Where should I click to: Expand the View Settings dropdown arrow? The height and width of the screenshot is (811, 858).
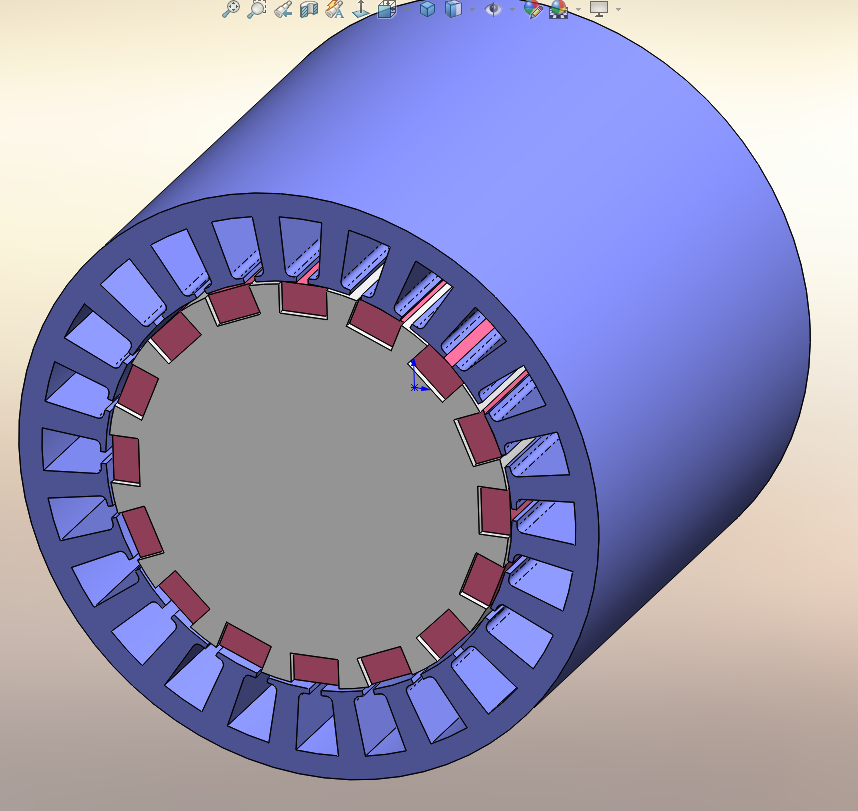pyautogui.click(x=618, y=9)
